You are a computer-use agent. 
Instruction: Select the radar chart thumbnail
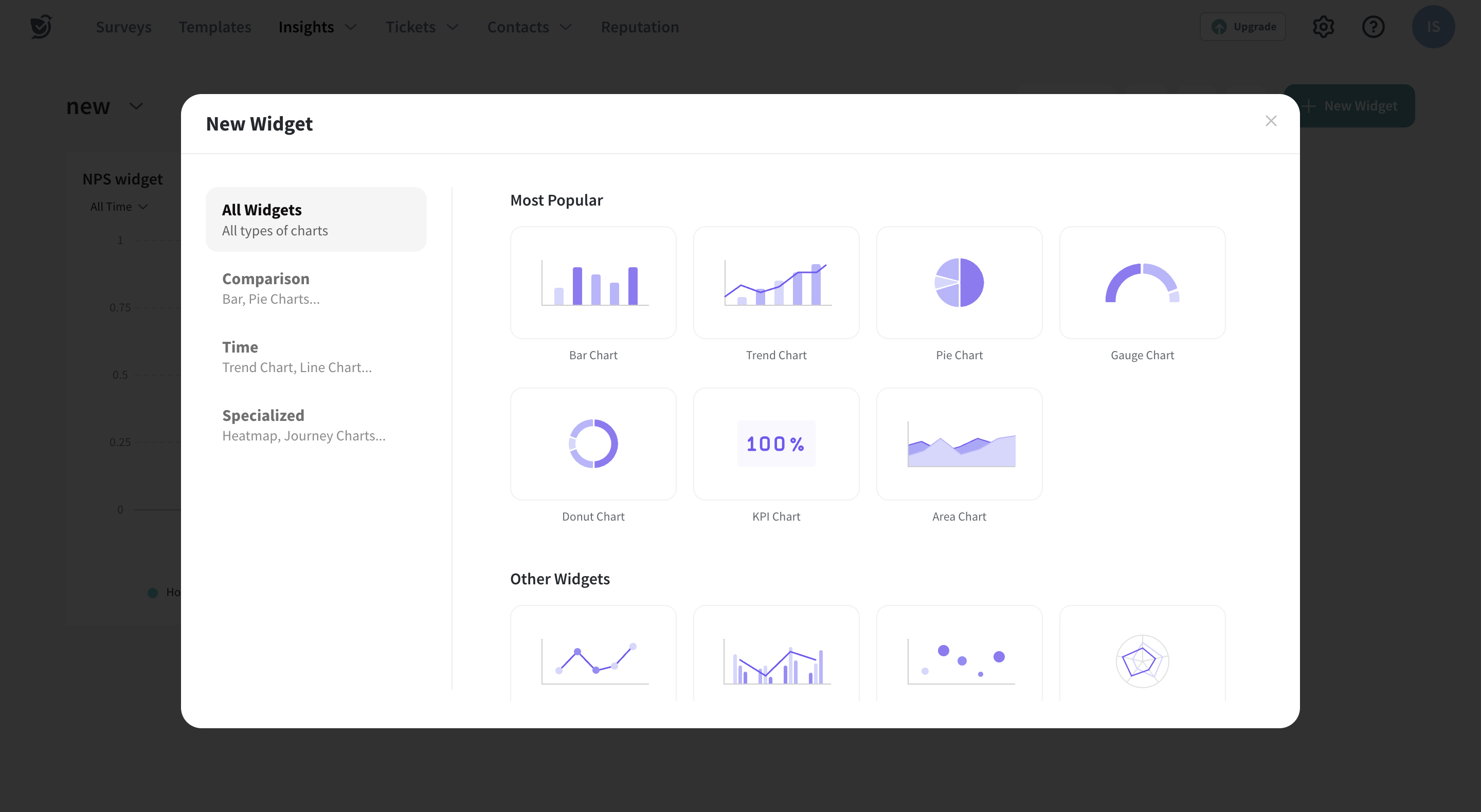point(1142,655)
